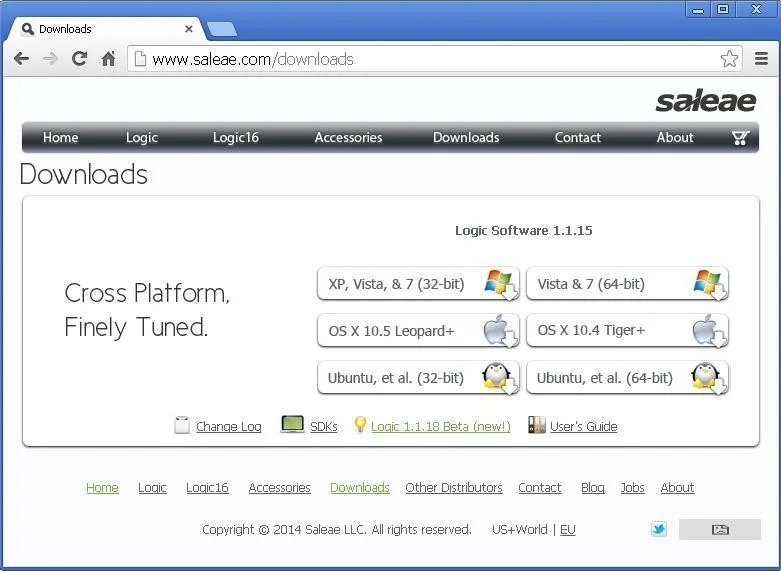The image size is (781, 571).
Task: Open the Chrome hamburger menu
Action: pyautogui.click(x=761, y=59)
